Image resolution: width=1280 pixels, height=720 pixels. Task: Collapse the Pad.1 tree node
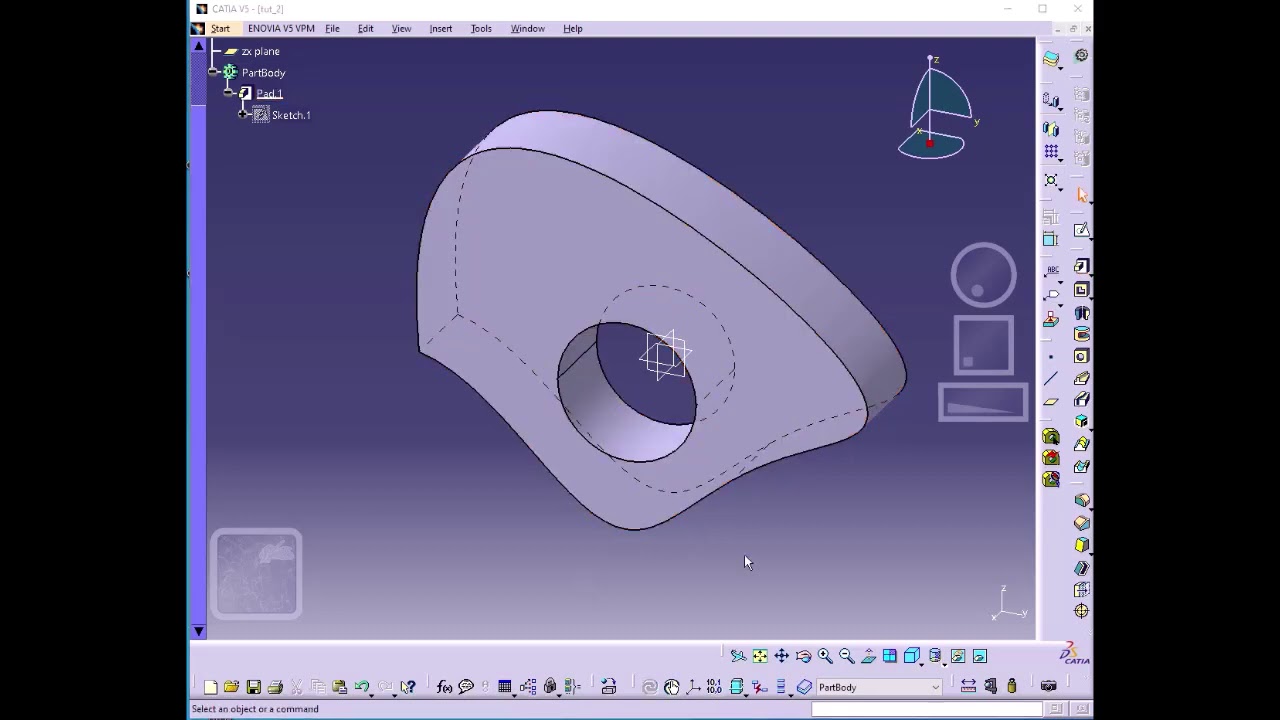(229, 94)
